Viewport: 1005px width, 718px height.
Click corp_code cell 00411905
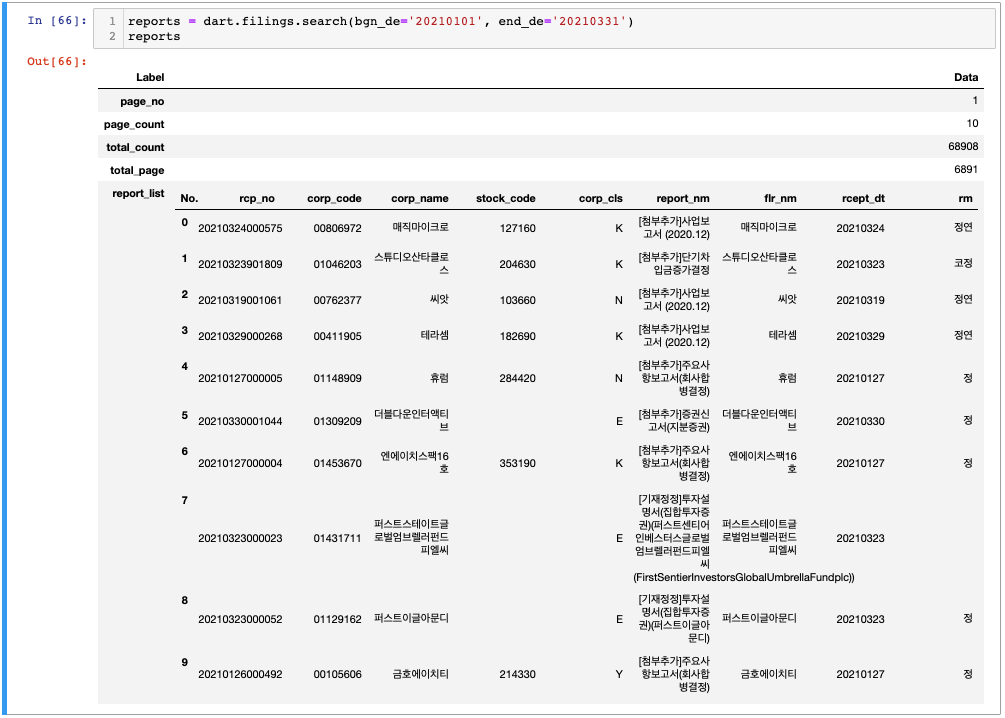click(337, 336)
